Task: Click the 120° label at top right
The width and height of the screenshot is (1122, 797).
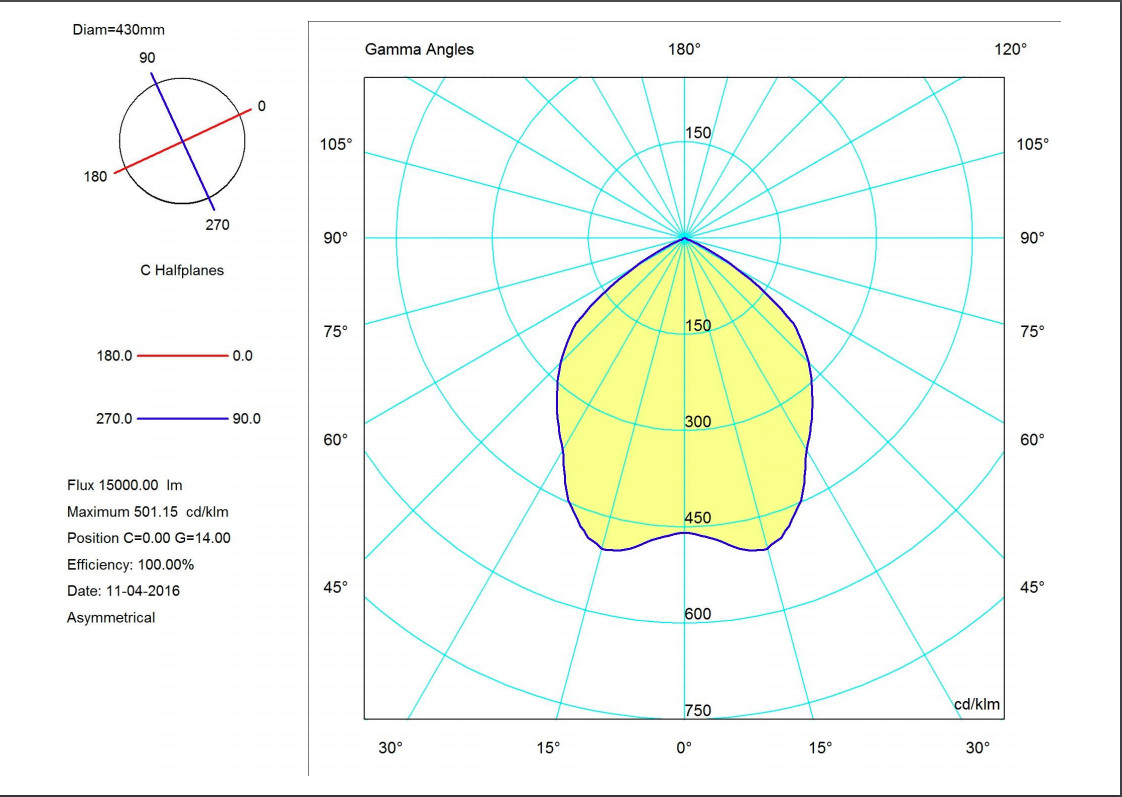Action: (1010, 49)
